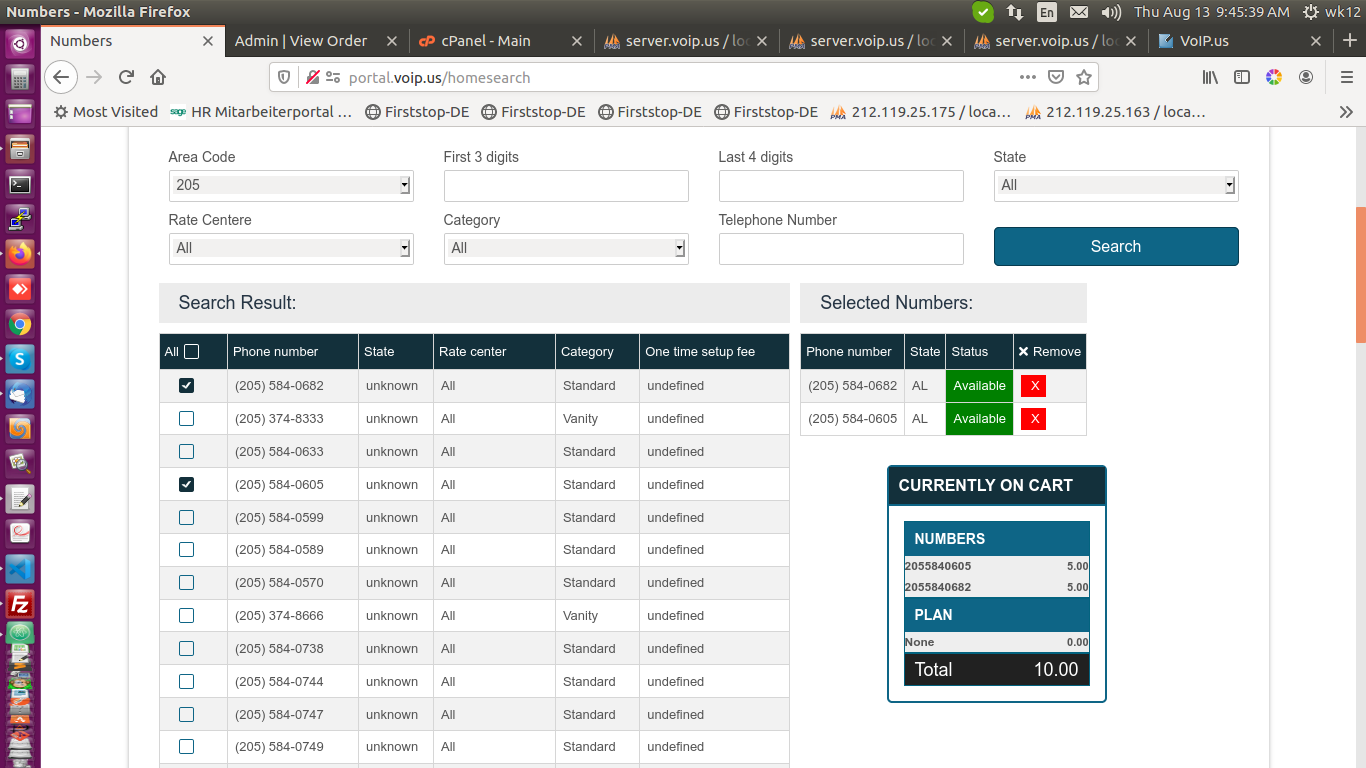Check the (205) 584-0633 checkbox
Image resolution: width=1366 pixels, height=768 pixels.
[x=186, y=451]
